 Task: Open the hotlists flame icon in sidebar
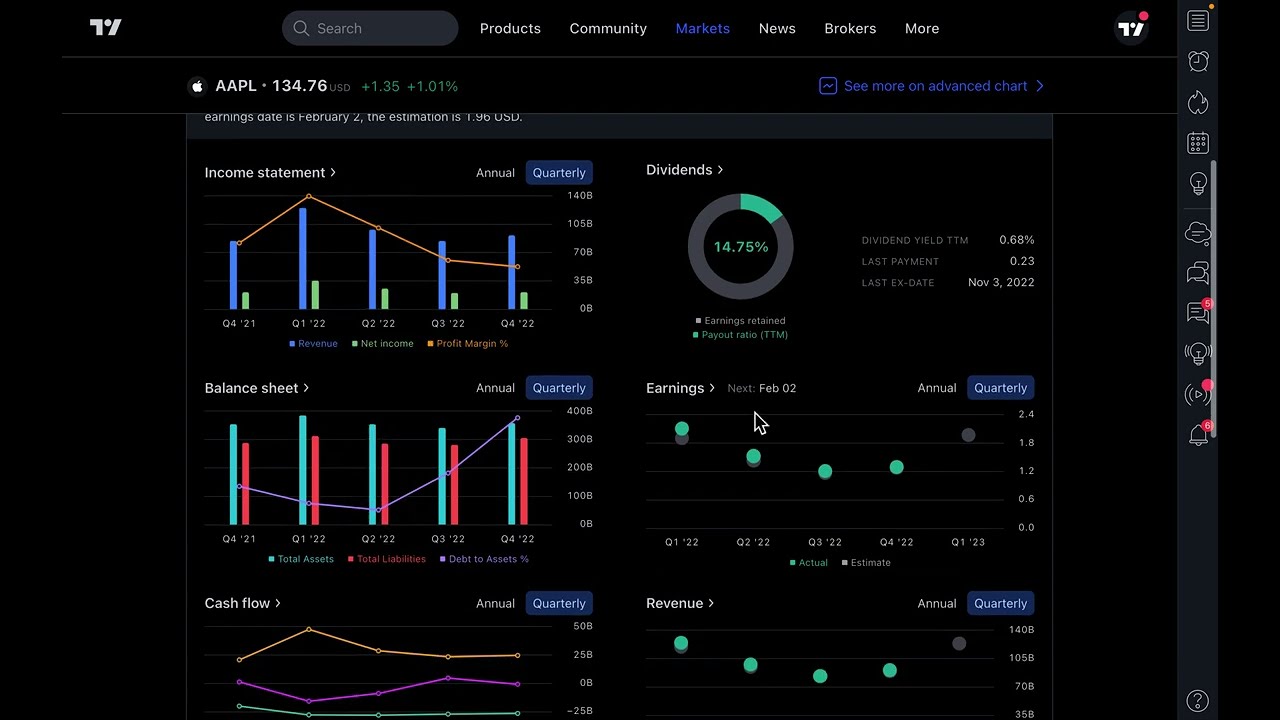[x=1198, y=102]
